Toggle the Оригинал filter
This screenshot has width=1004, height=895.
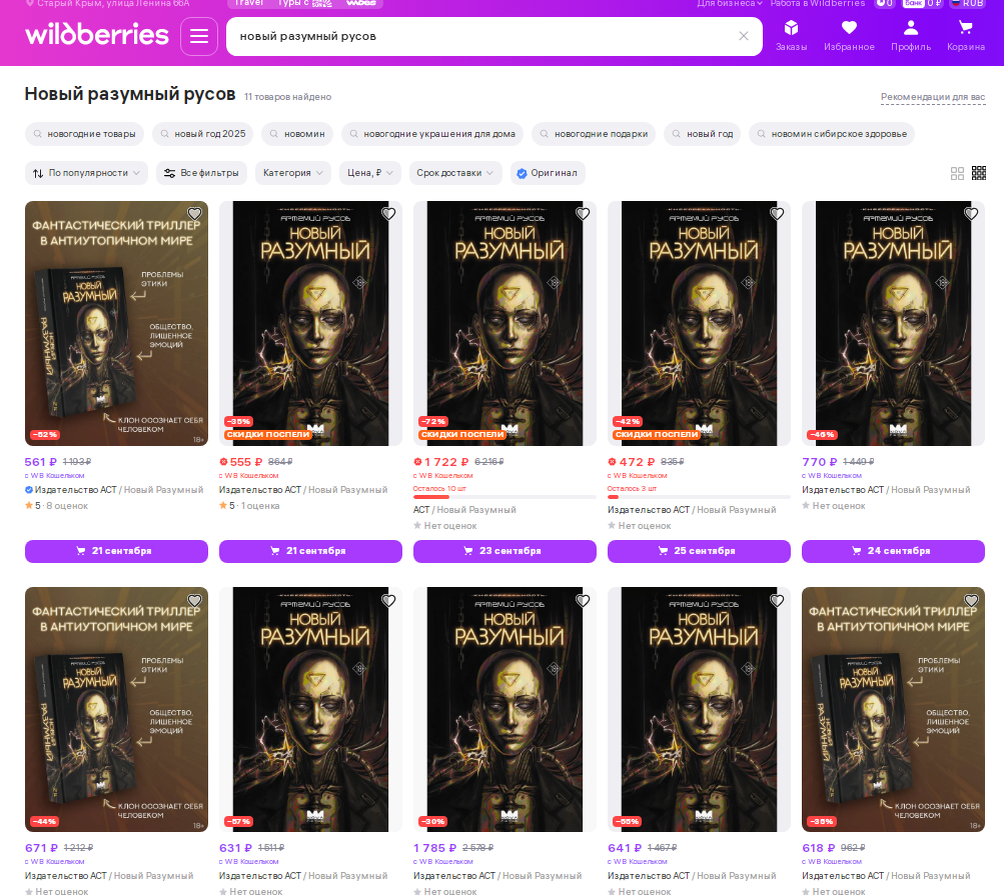[547, 173]
